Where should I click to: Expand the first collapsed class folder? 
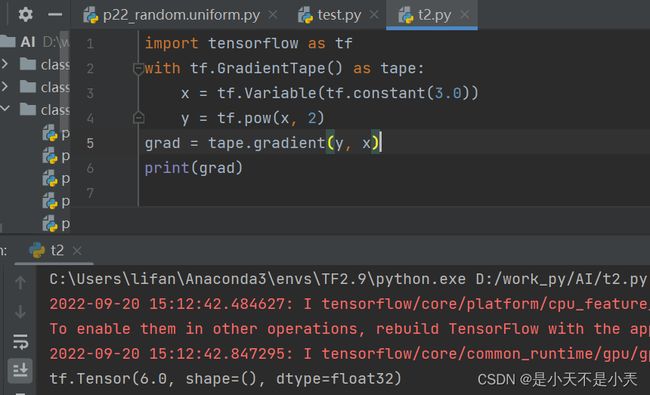5,64
